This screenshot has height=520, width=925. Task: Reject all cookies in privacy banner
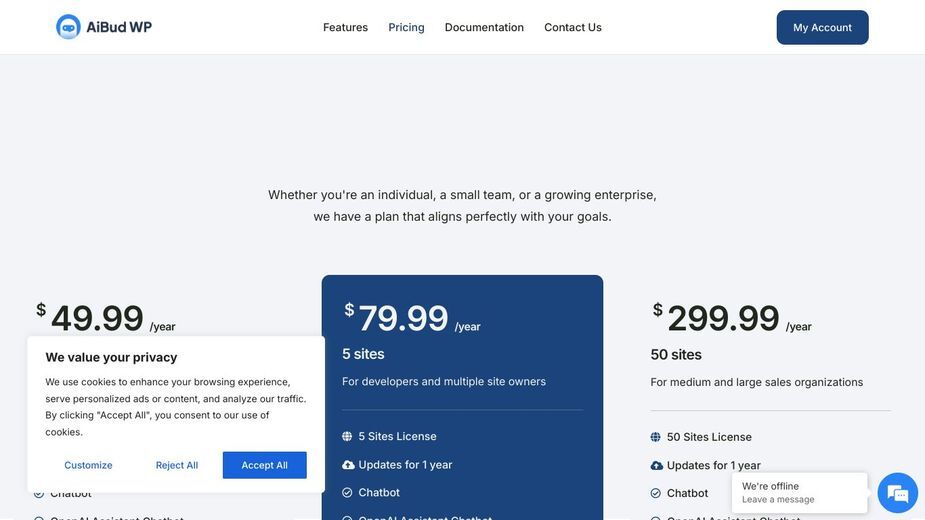tap(177, 465)
